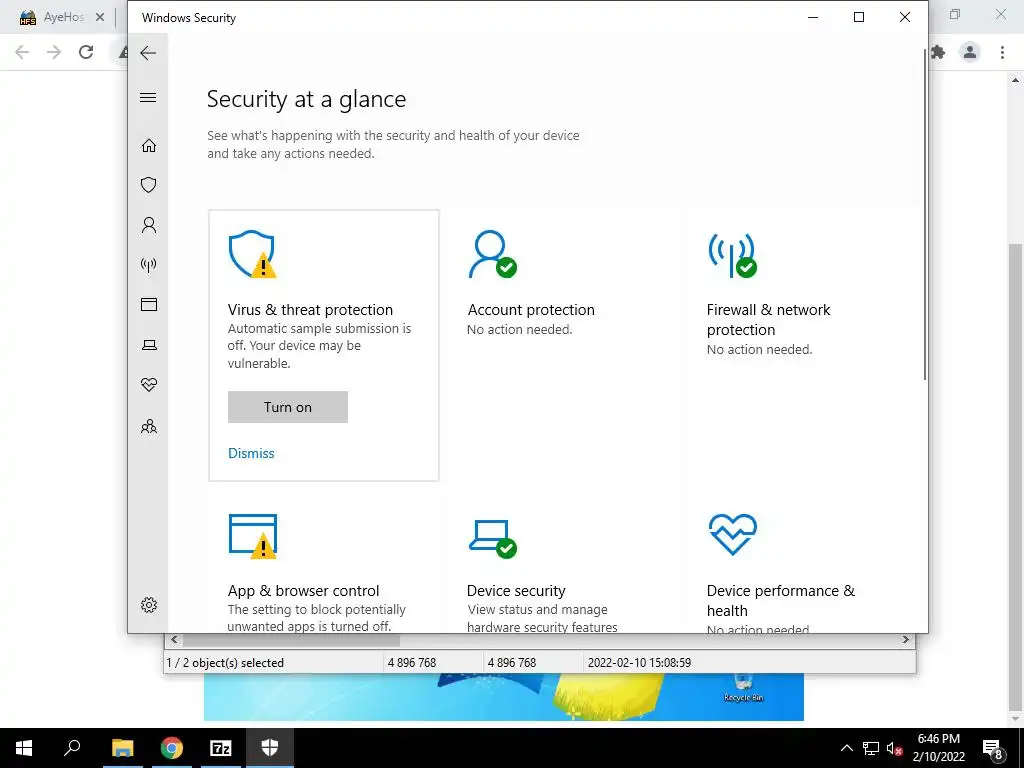This screenshot has height=768, width=1024.
Task: Reload the Chrome page
Action: (86, 52)
